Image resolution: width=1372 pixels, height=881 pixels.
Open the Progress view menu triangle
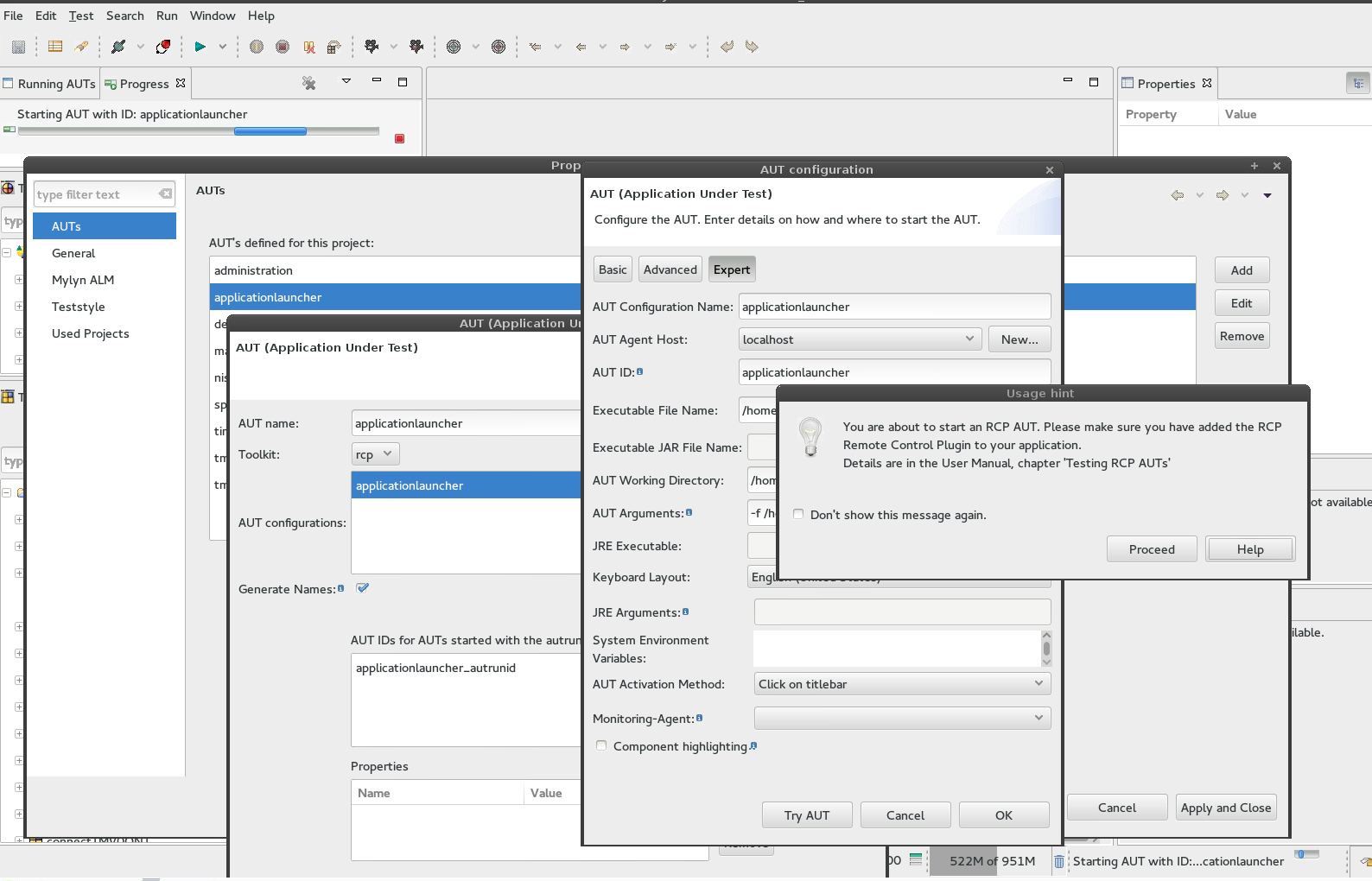(x=346, y=81)
